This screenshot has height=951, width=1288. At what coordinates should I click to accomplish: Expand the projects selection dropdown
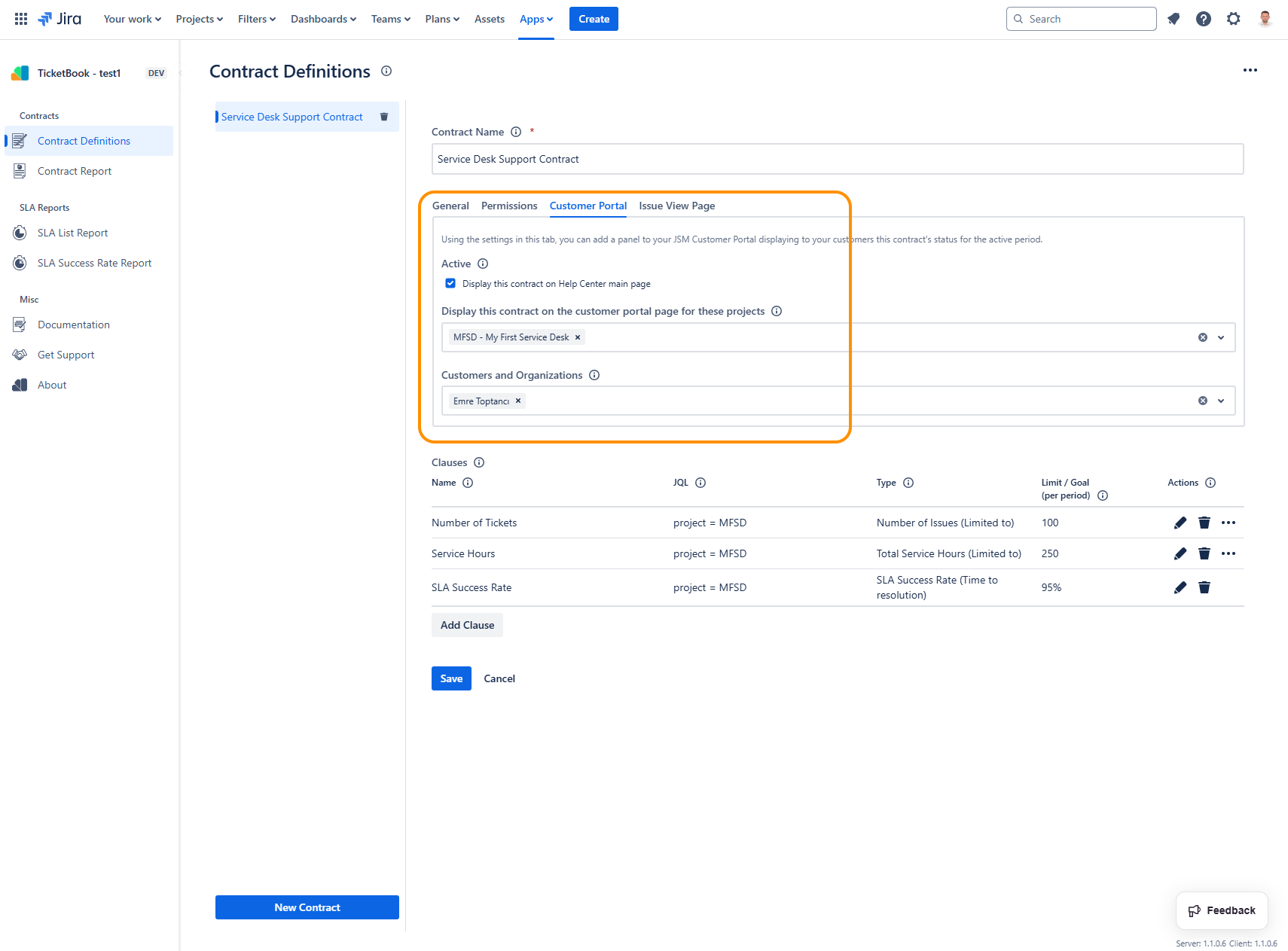(x=1221, y=337)
